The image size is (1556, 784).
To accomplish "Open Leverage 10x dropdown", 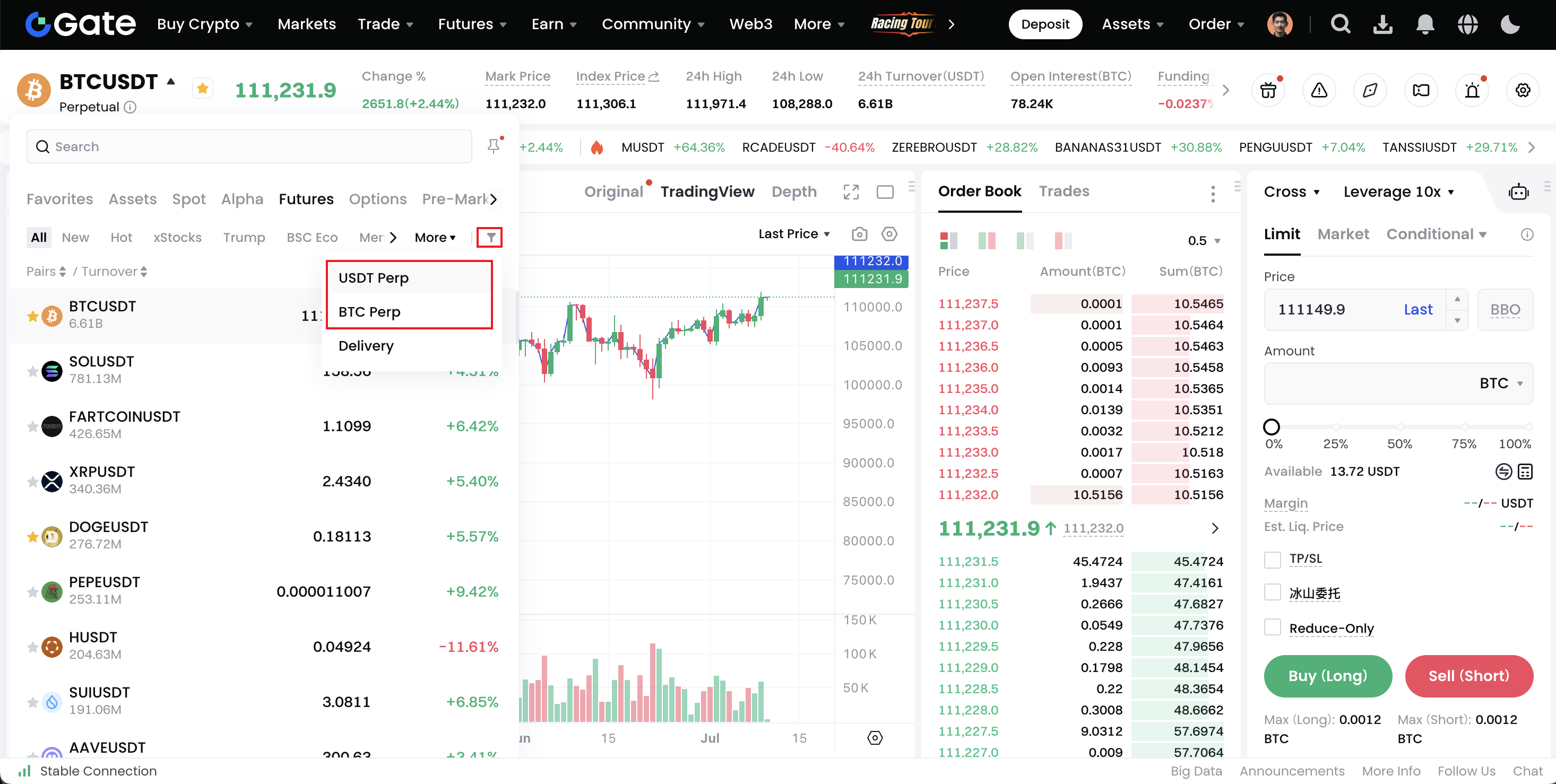I will [1398, 192].
